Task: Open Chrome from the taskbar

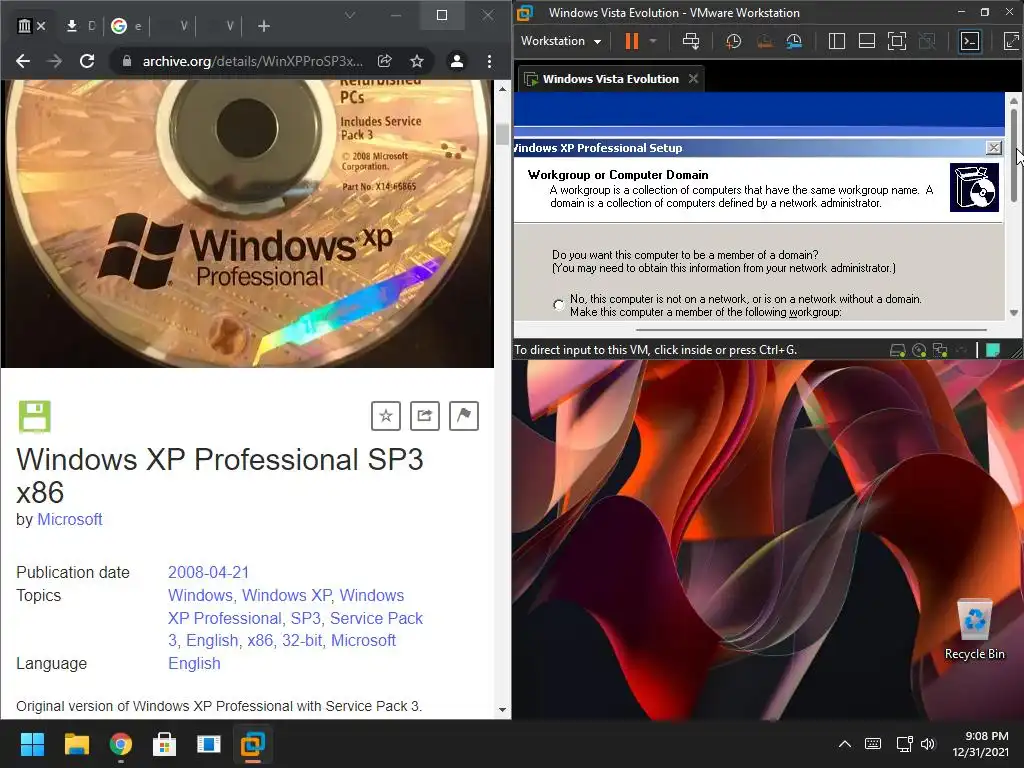Action: pos(121,744)
